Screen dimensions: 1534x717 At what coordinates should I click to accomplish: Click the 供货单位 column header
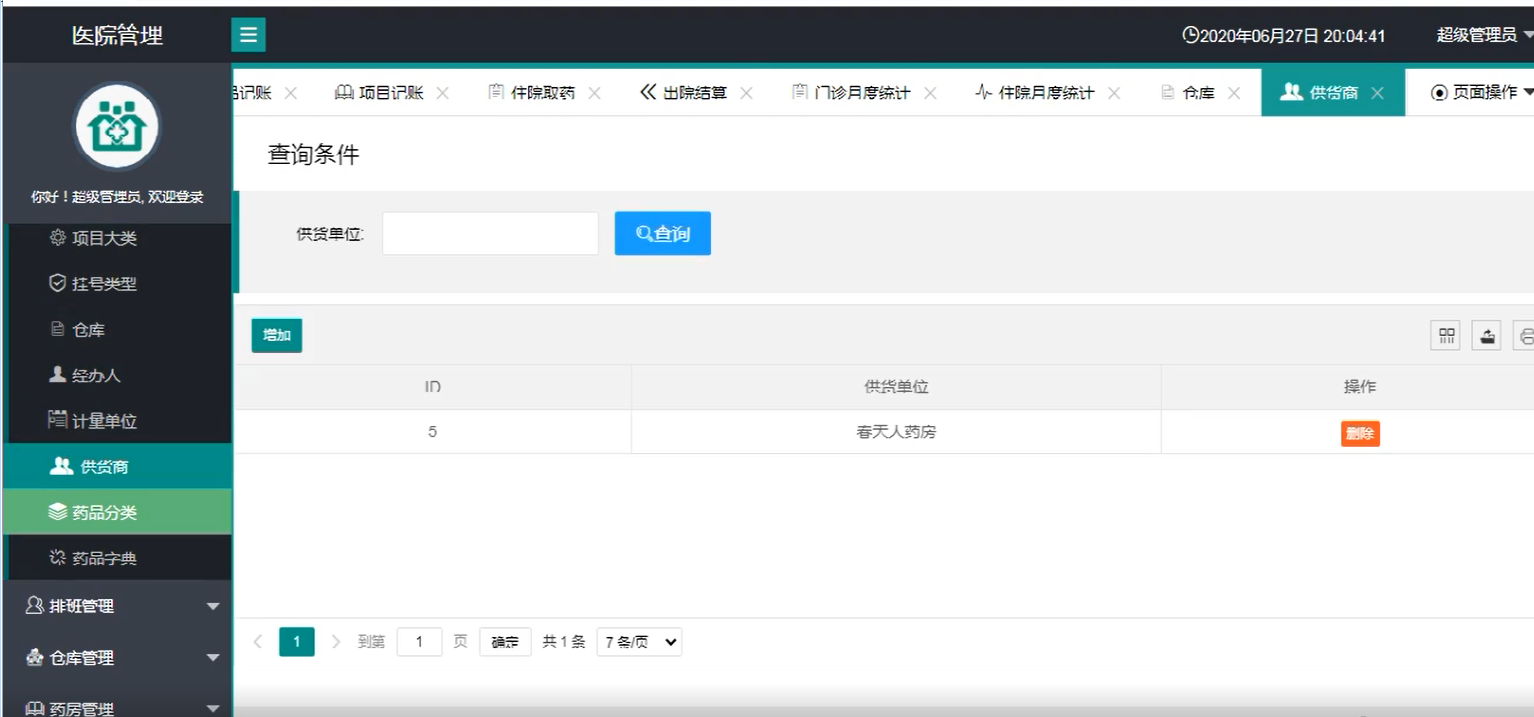[896, 387]
